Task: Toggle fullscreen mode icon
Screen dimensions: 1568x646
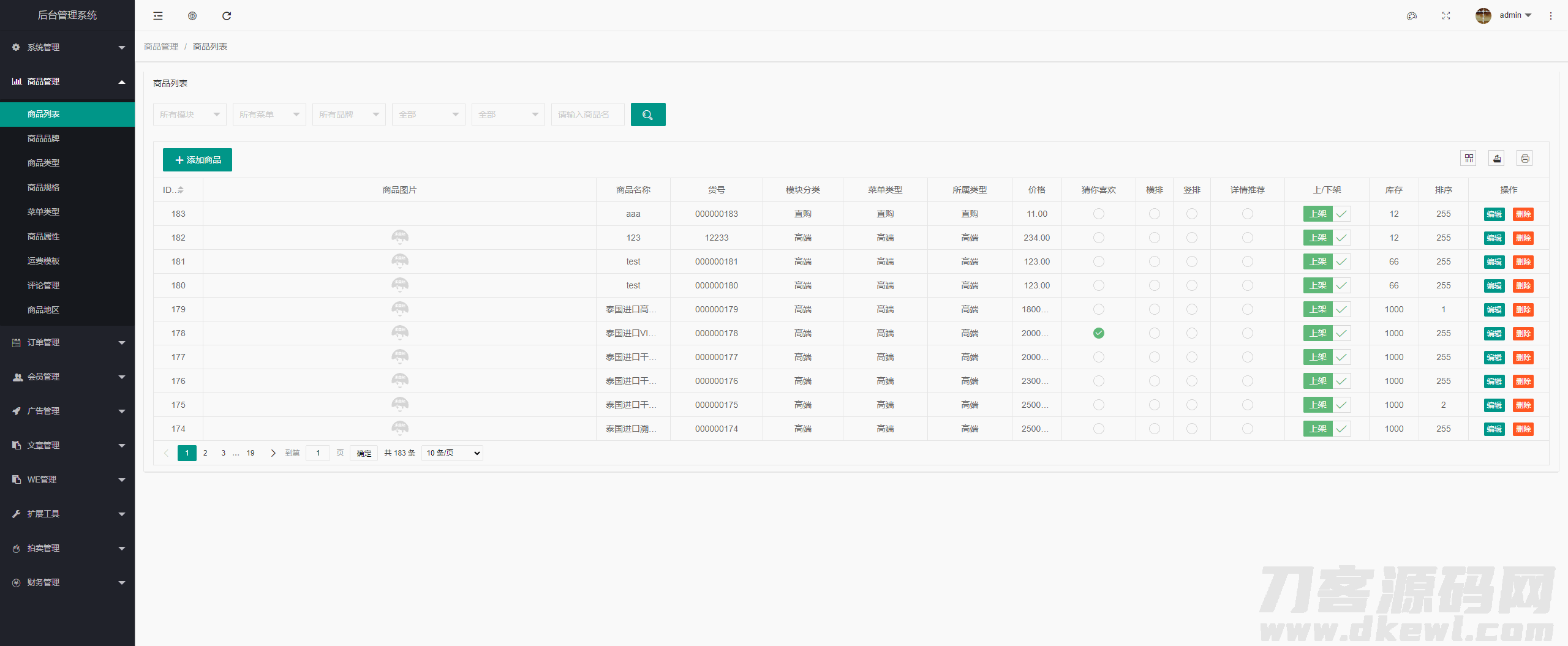Action: coord(1446,16)
